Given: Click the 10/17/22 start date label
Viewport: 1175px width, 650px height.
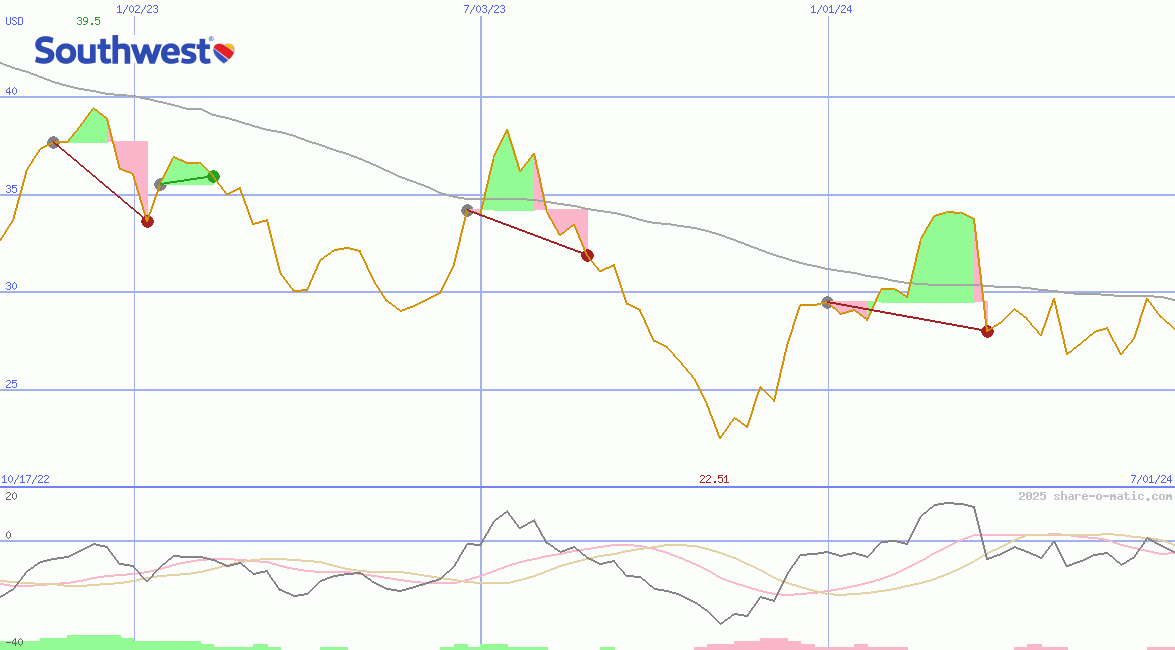Looking at the screenshot, I should click(25, 479).
